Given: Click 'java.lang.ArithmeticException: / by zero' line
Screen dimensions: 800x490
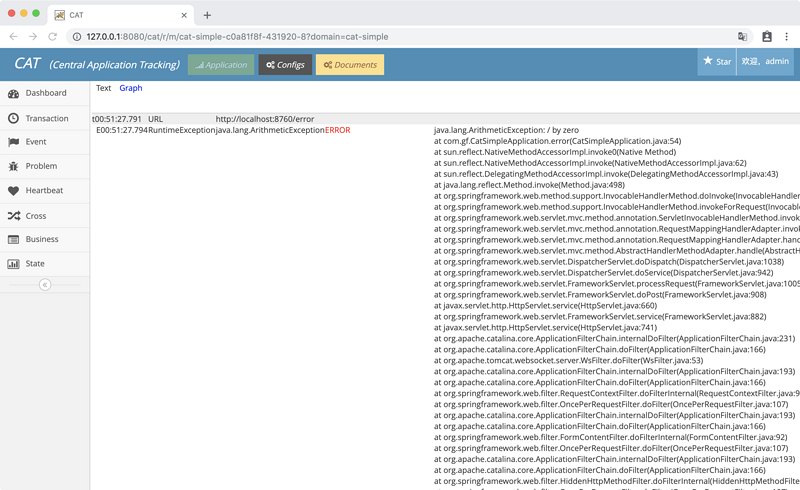Looking at the screenshot, I should tap(506, 130).
